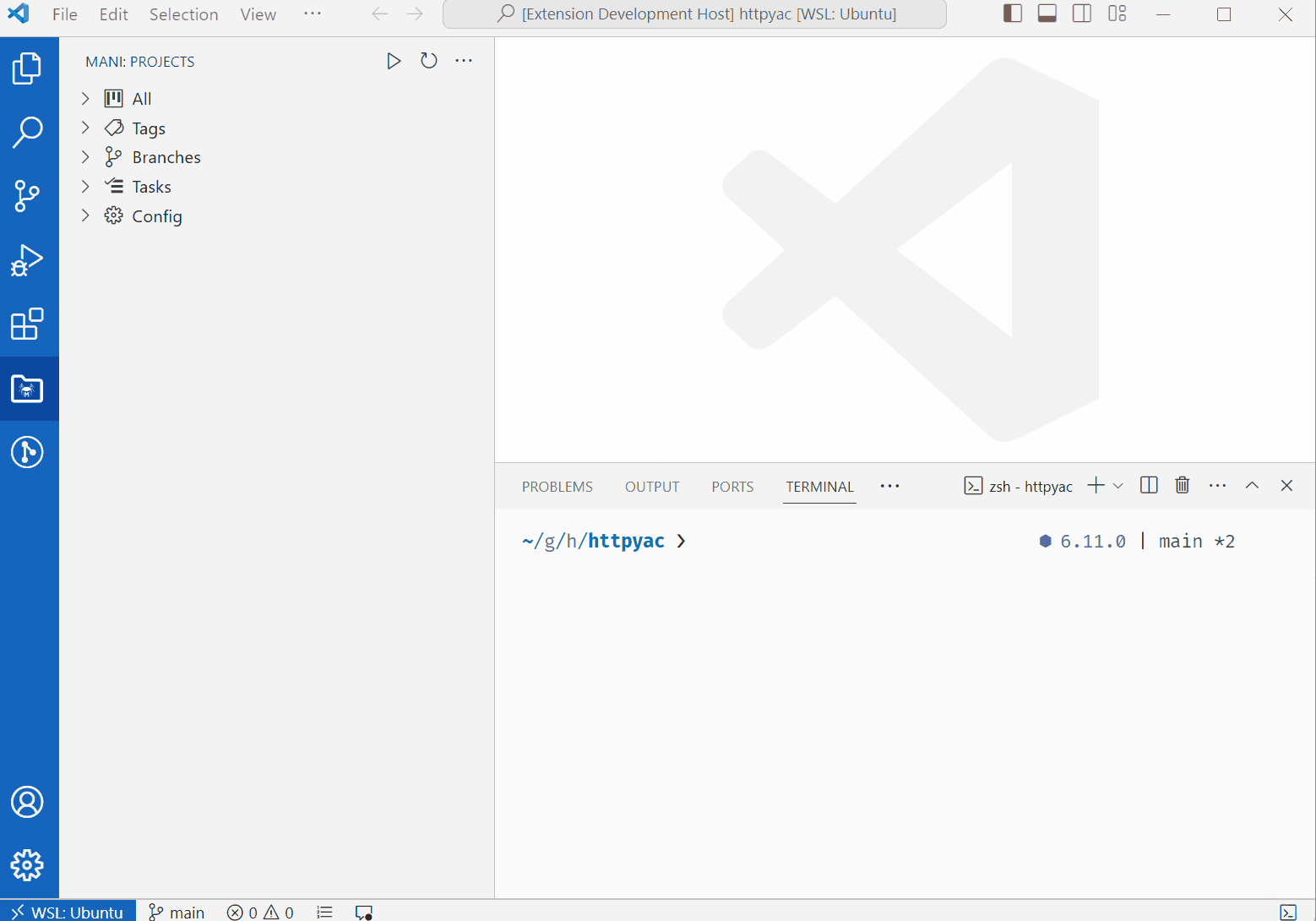Toggle bottom panel visibility
The image size is (1316, 921).
click(x=1047, y=14)
